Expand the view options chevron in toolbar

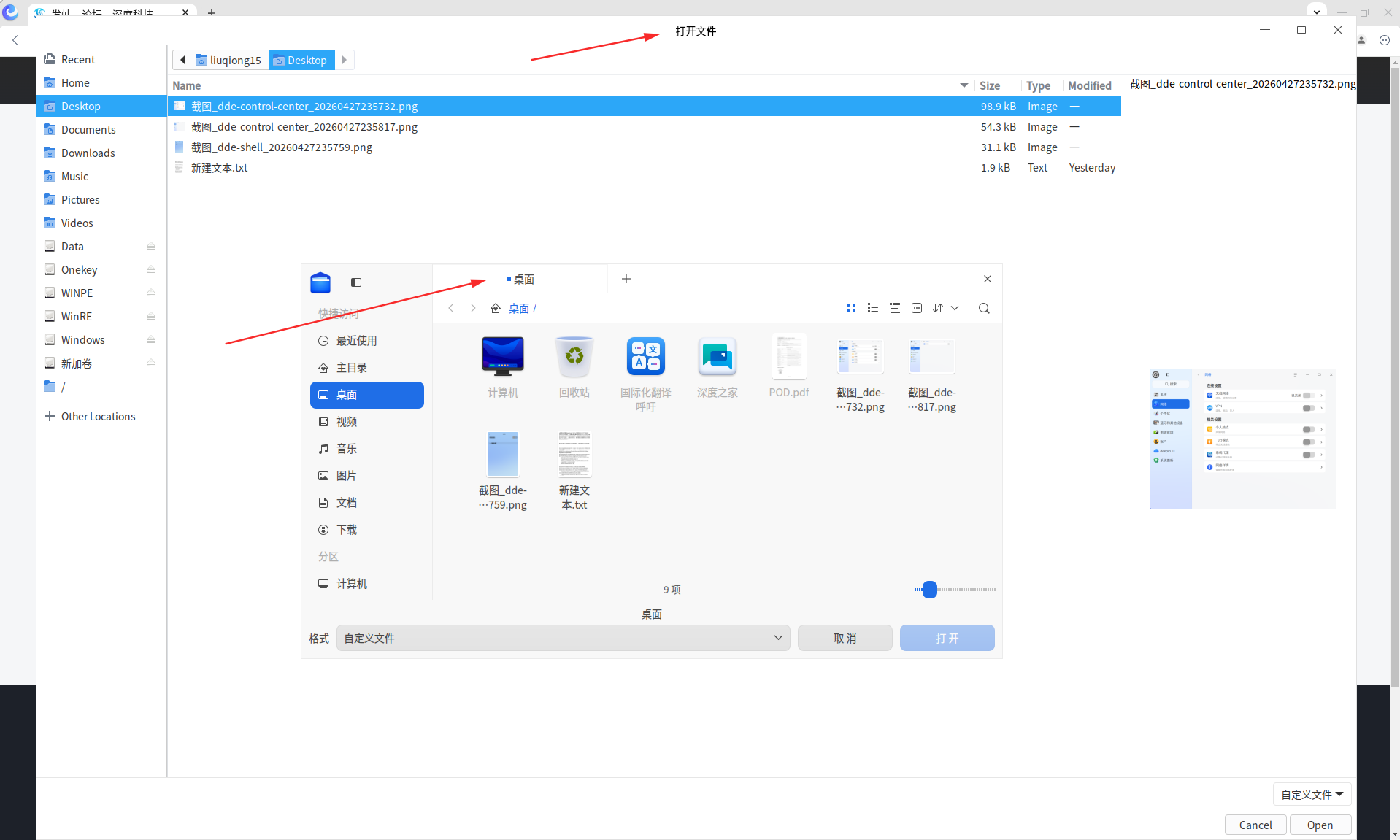[x=956, y=307]
